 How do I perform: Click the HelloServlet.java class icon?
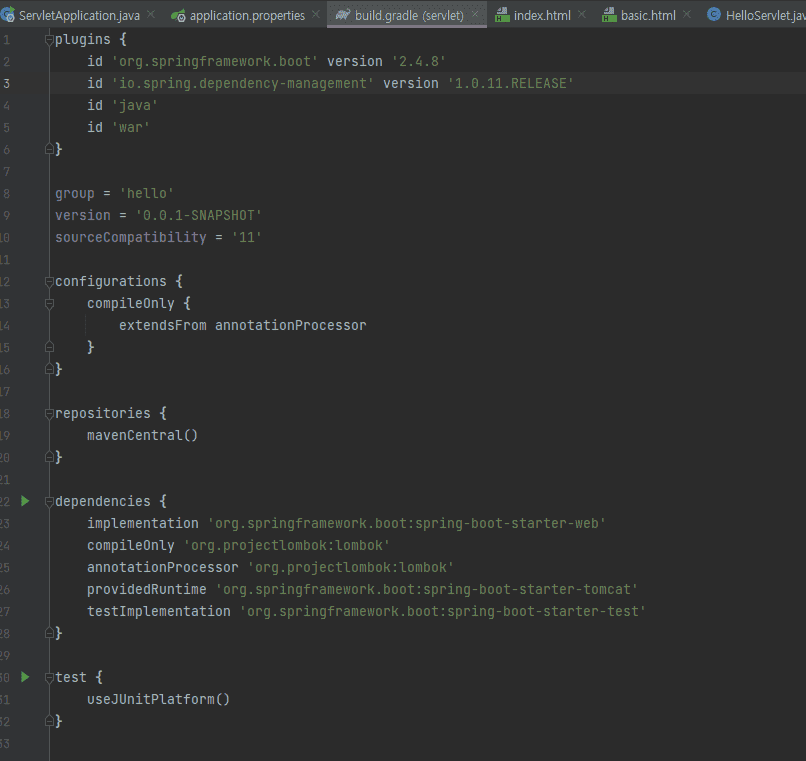(713, 14)
